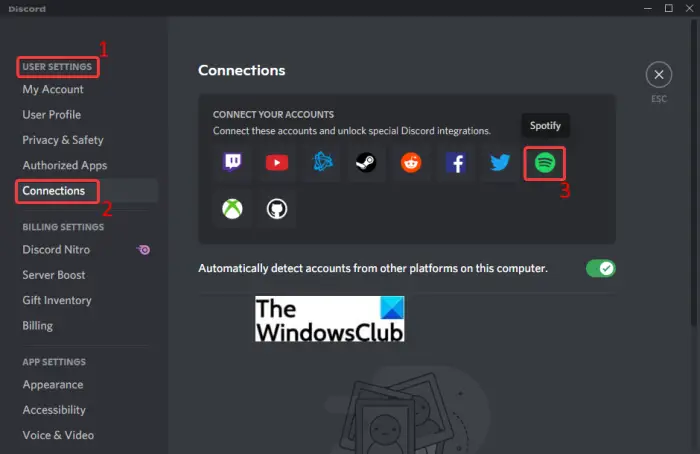Connect a Twitch account

[233, 162]
